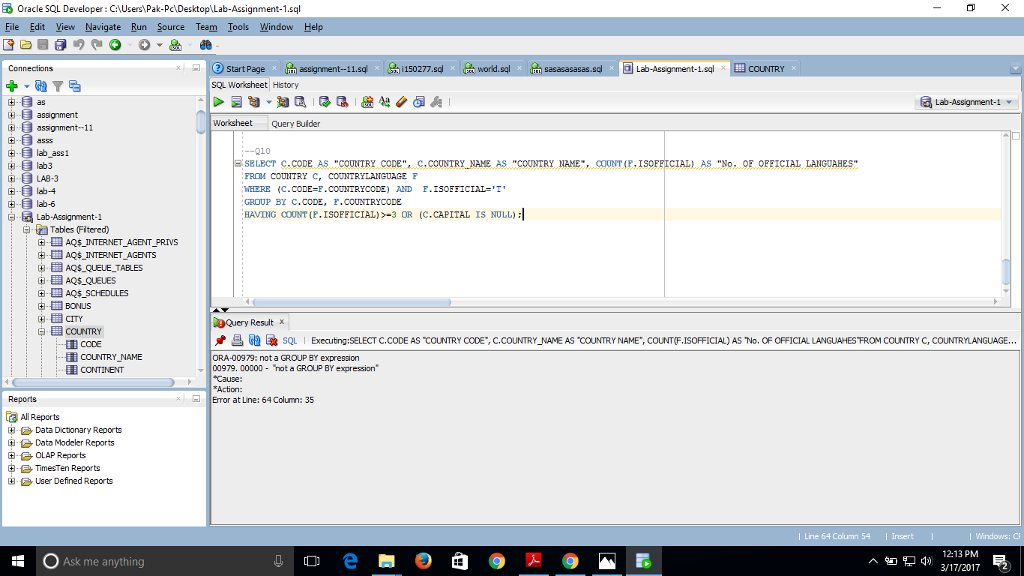Execute the query with the green Run arrow

click(220, 101)
